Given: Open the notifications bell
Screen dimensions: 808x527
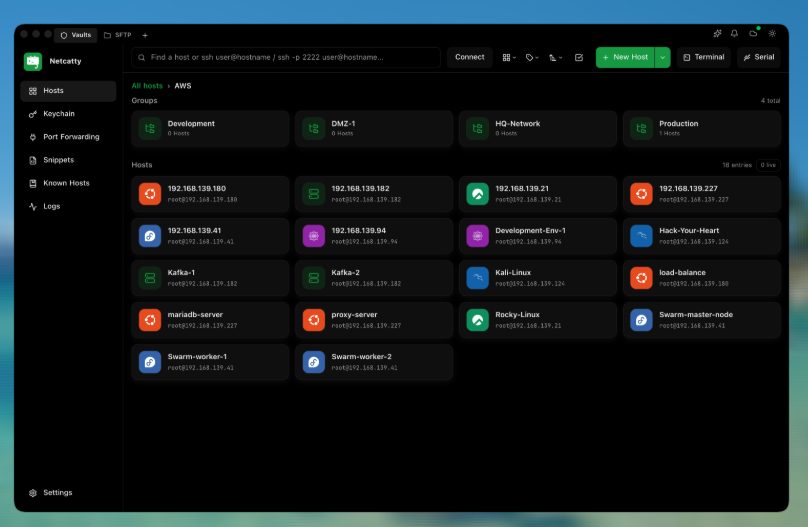Looking at the screenshot, I should (734, 33).
